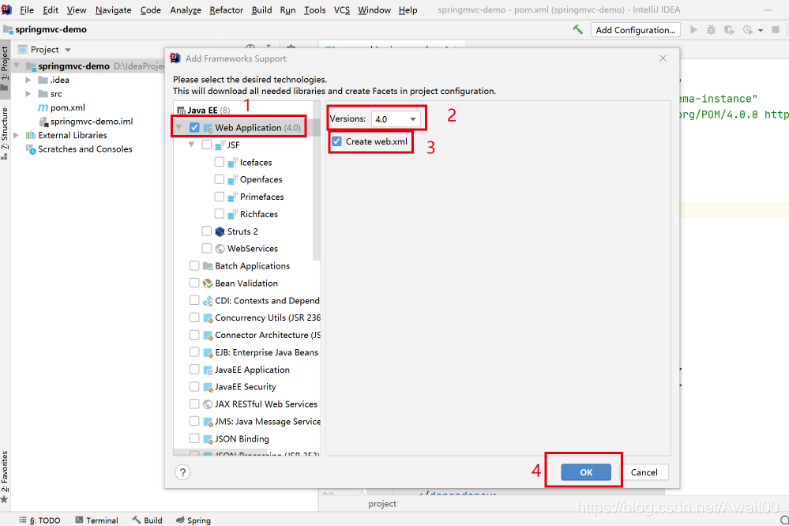Collapse the Web Application tree node
This screenshot has width=789, height=526.
click(179, 127)
